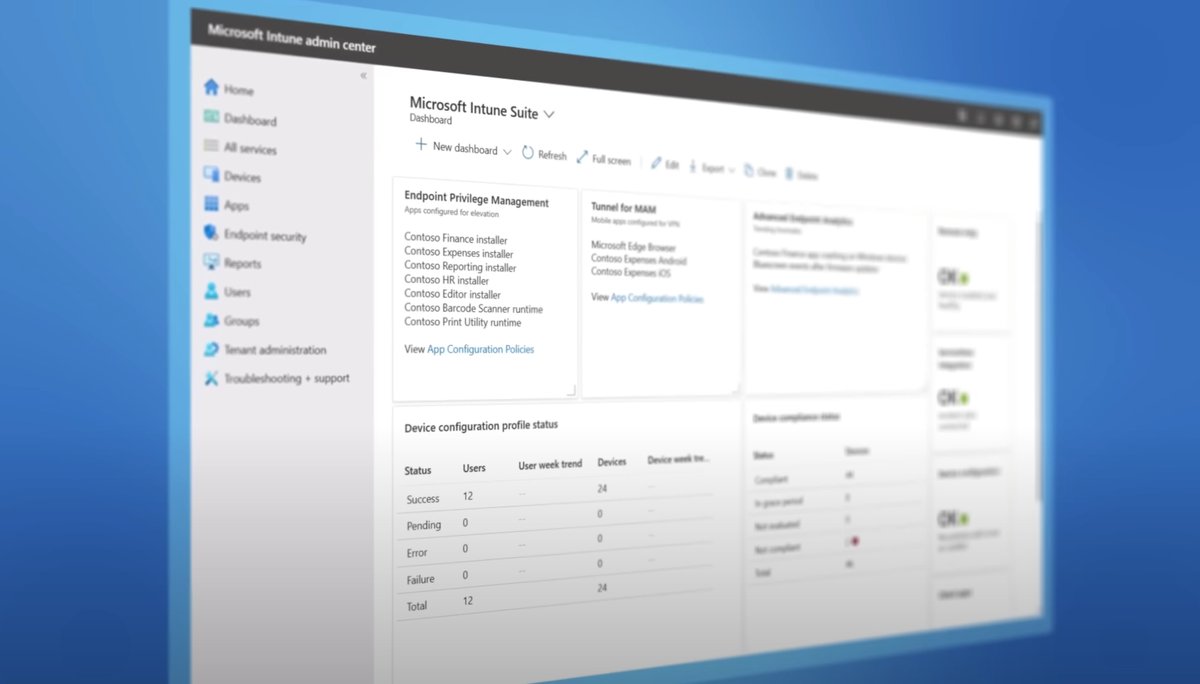Open Endpoint security in the sidebar
The image size is (1200, 684).
pyautogui.click(x=255, y=236)
